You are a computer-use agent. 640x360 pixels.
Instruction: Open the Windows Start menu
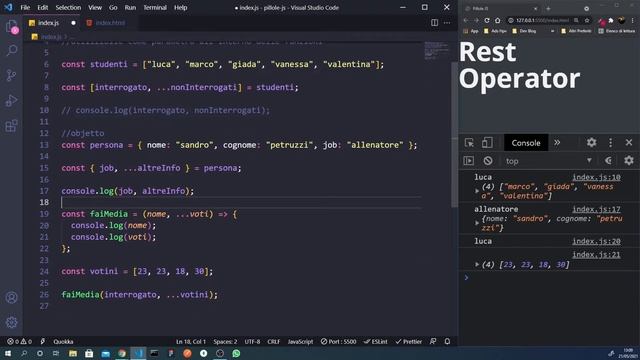point(8,353)
